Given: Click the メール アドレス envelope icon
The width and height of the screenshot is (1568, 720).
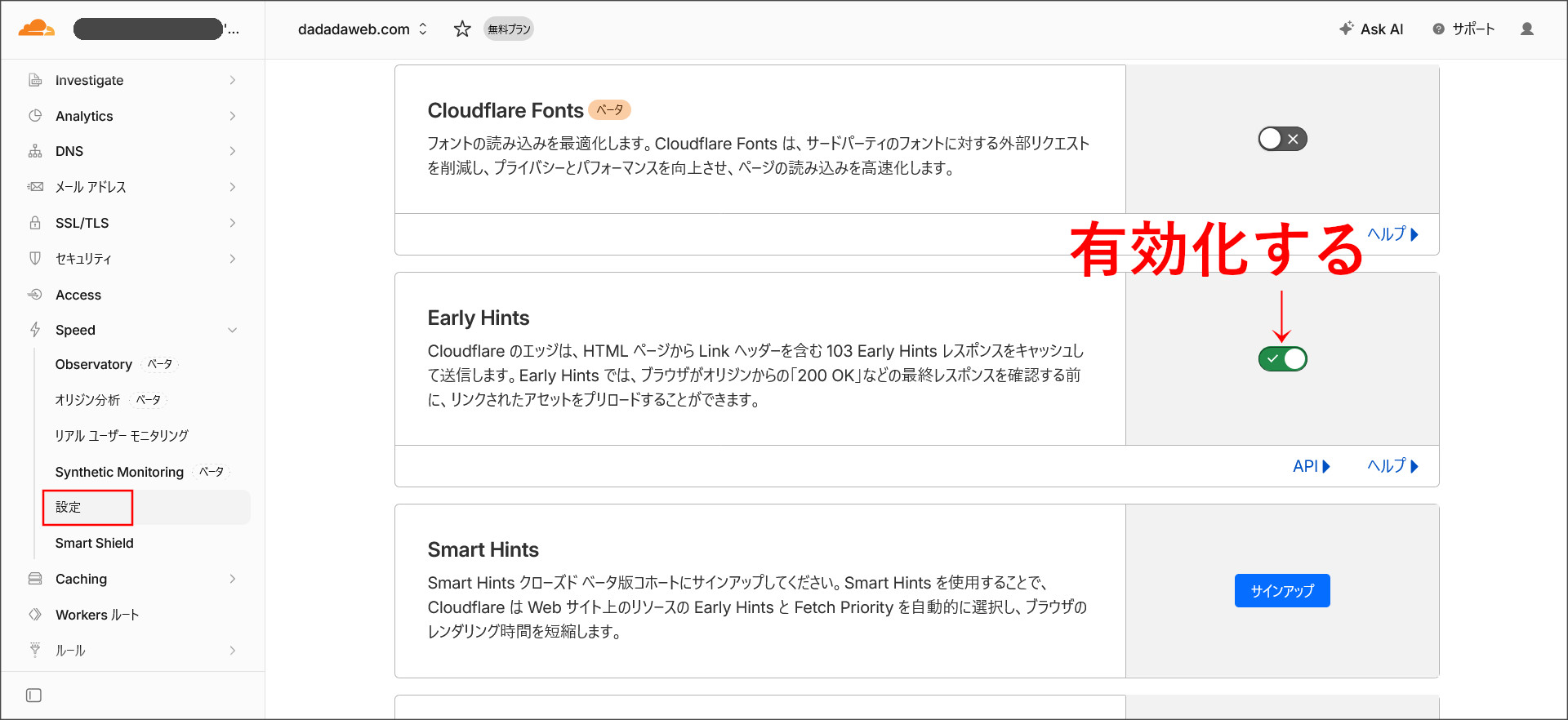Looking at the screenshot, I should pyautogui.click(x=35, y=187).
